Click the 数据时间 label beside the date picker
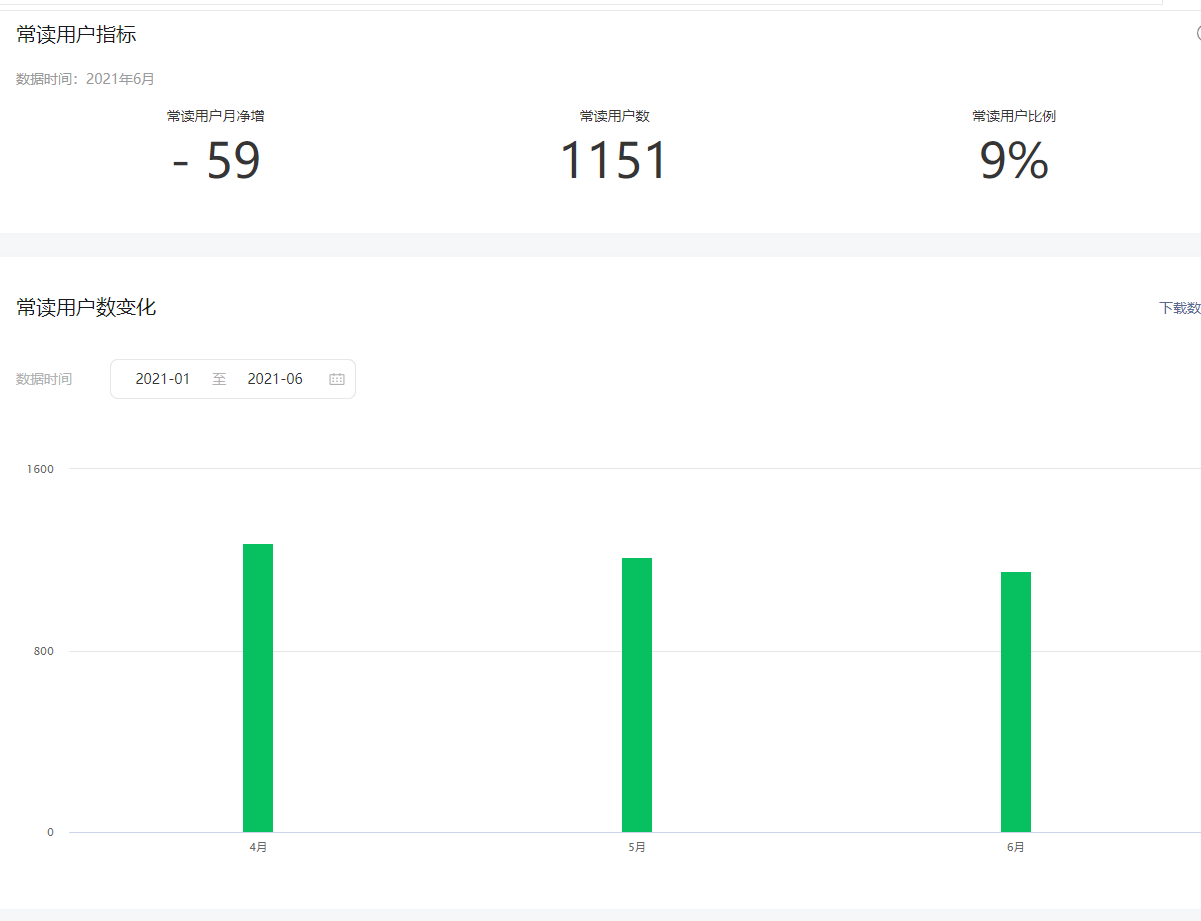 coord(44,379)
